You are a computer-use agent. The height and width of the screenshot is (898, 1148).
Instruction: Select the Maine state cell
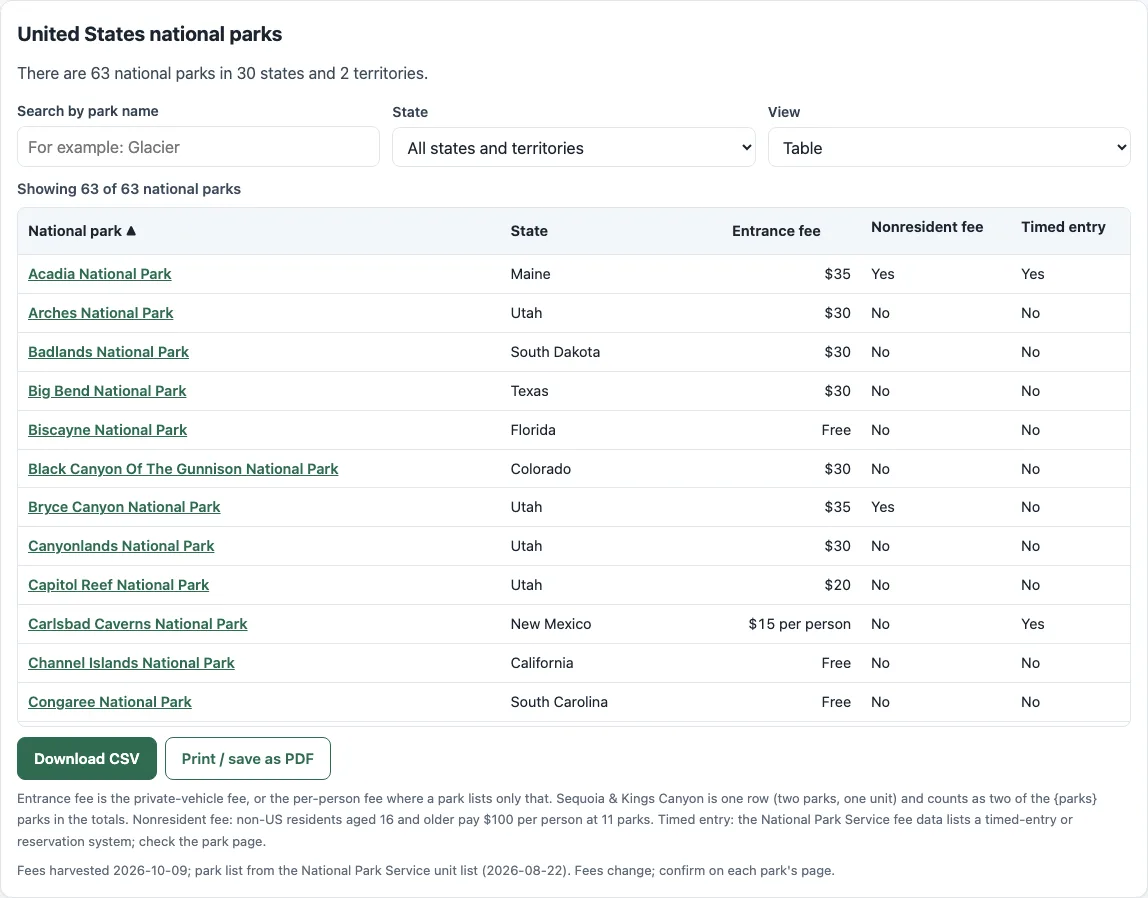[x=530, y=274]
